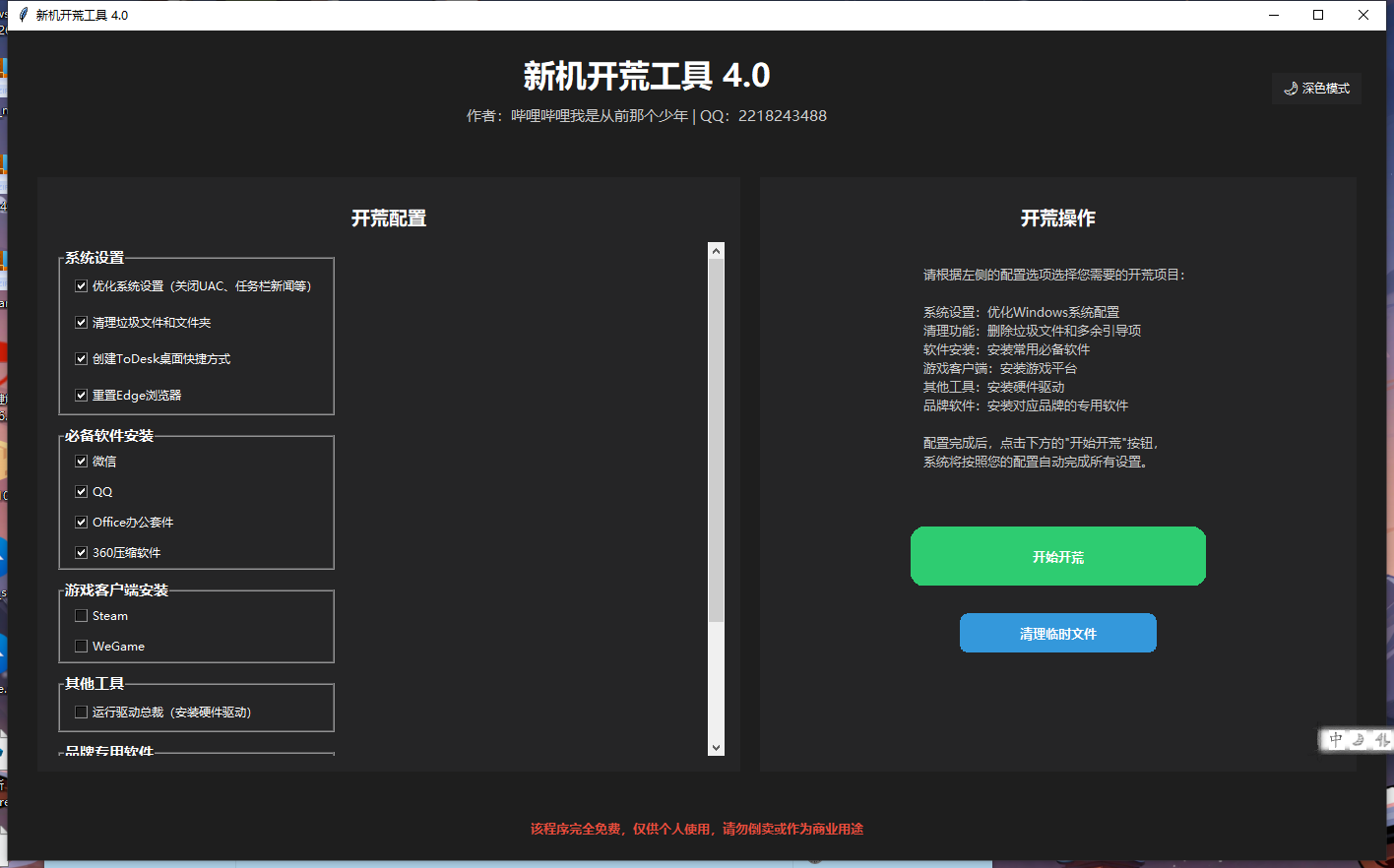Viewport: 1394px width, 868px height.
Task: Click the green 开始开荒 button
Action: click(1058, 556)
